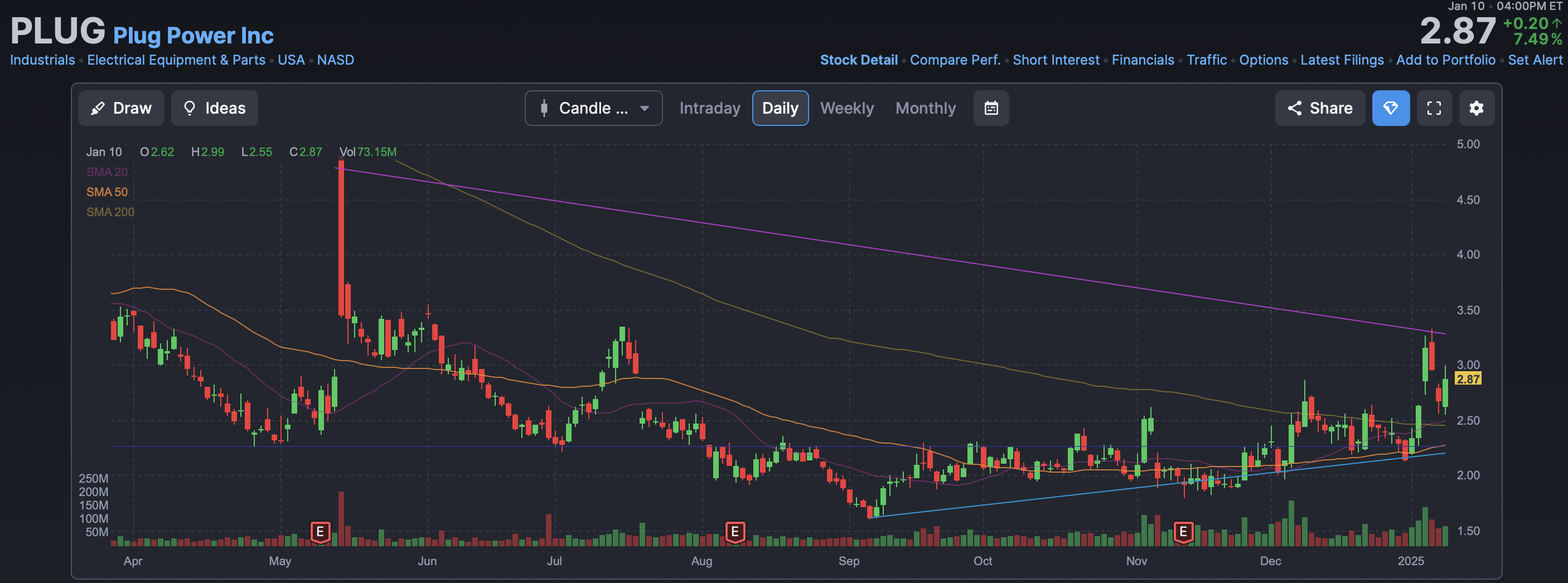
Task: View Latest Filings
Action: coord(1342,60)
